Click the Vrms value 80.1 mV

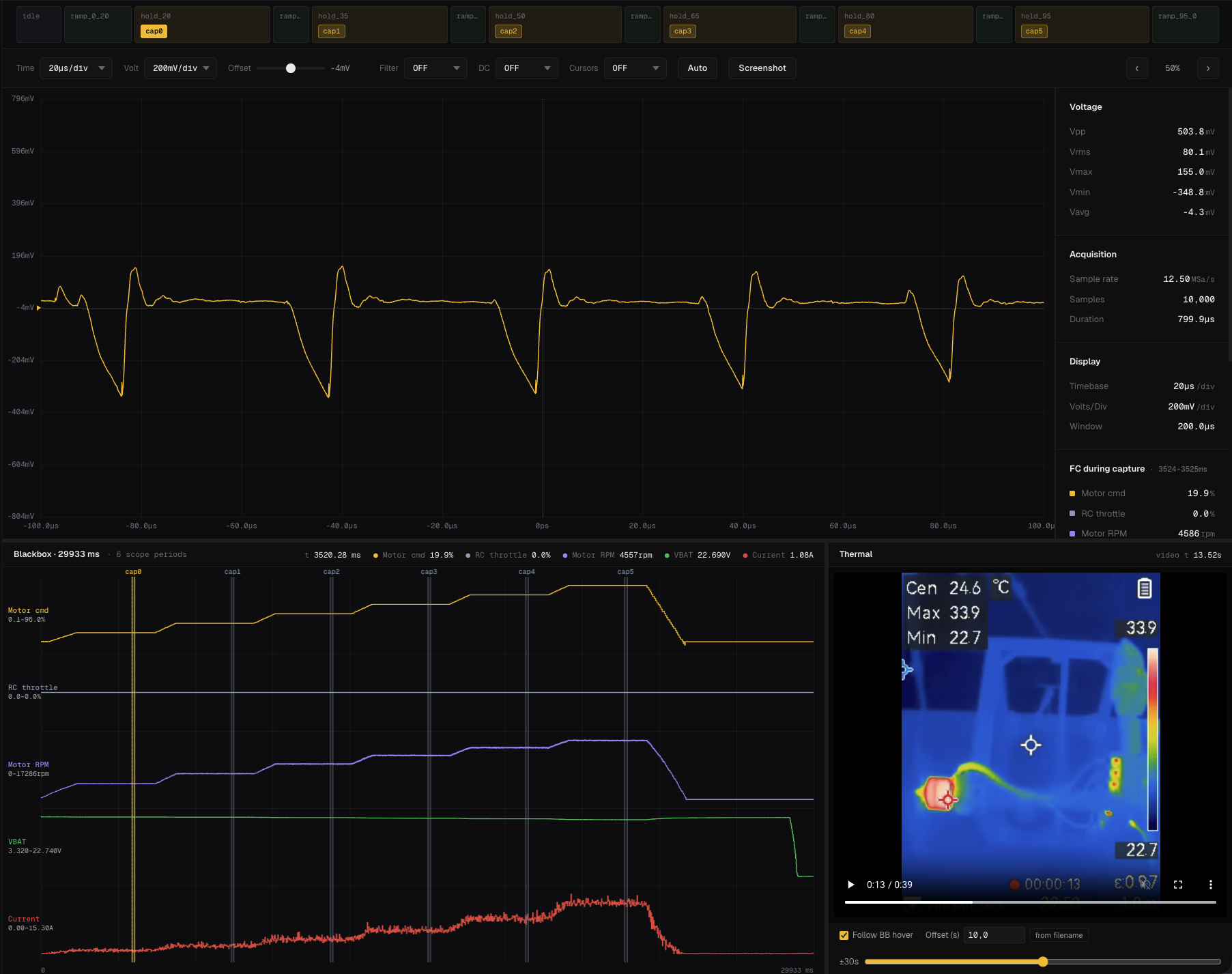pyautogui.click(x=1199, y=152)
